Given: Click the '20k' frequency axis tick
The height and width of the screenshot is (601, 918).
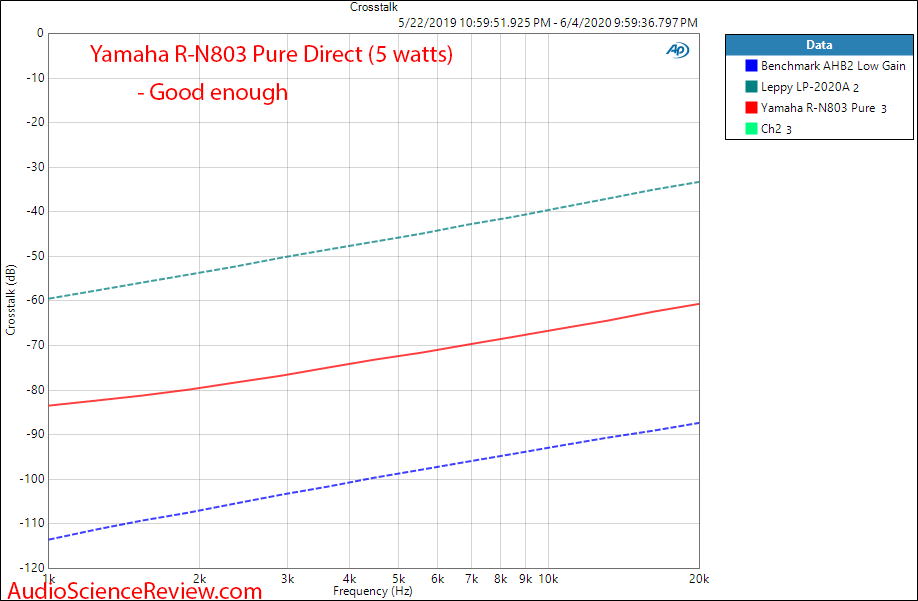Looking at the screenshot, I should [699, 579].
